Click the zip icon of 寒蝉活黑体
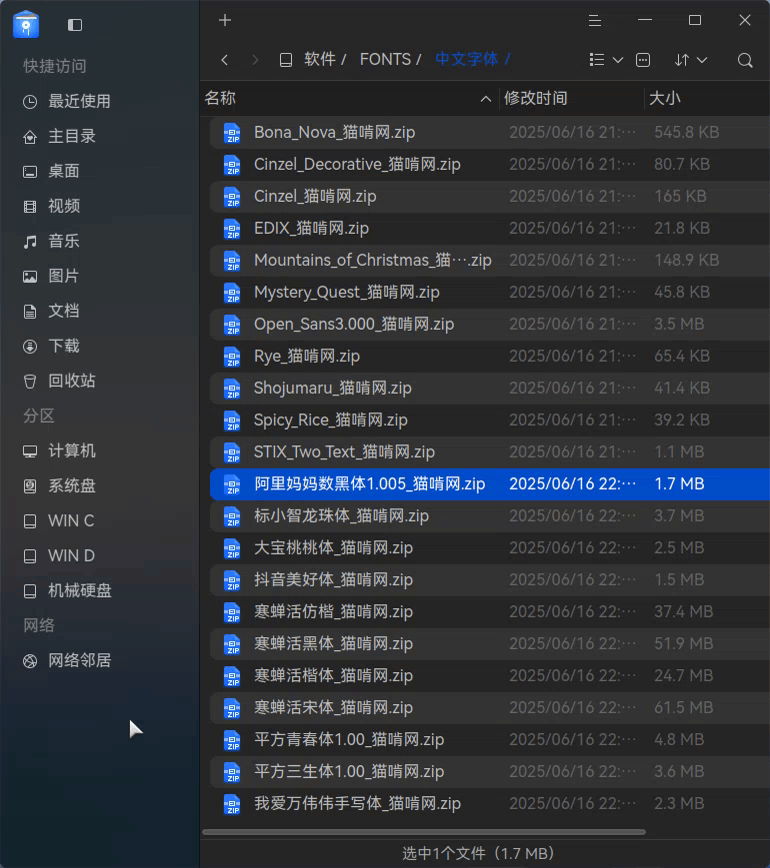The image size is (770, 868). coord(232,644)
